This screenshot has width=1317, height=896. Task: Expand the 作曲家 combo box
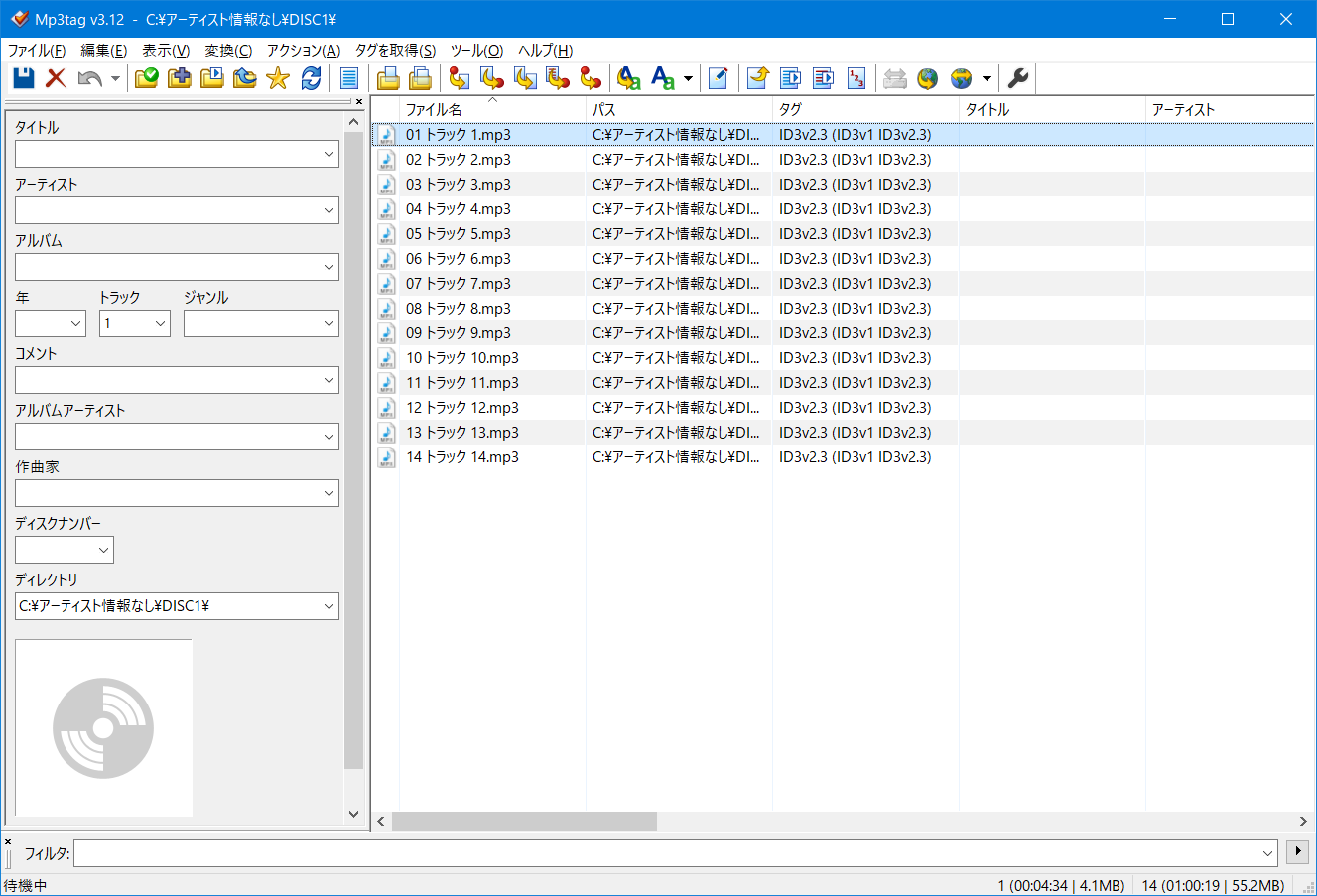coord(329,493)
